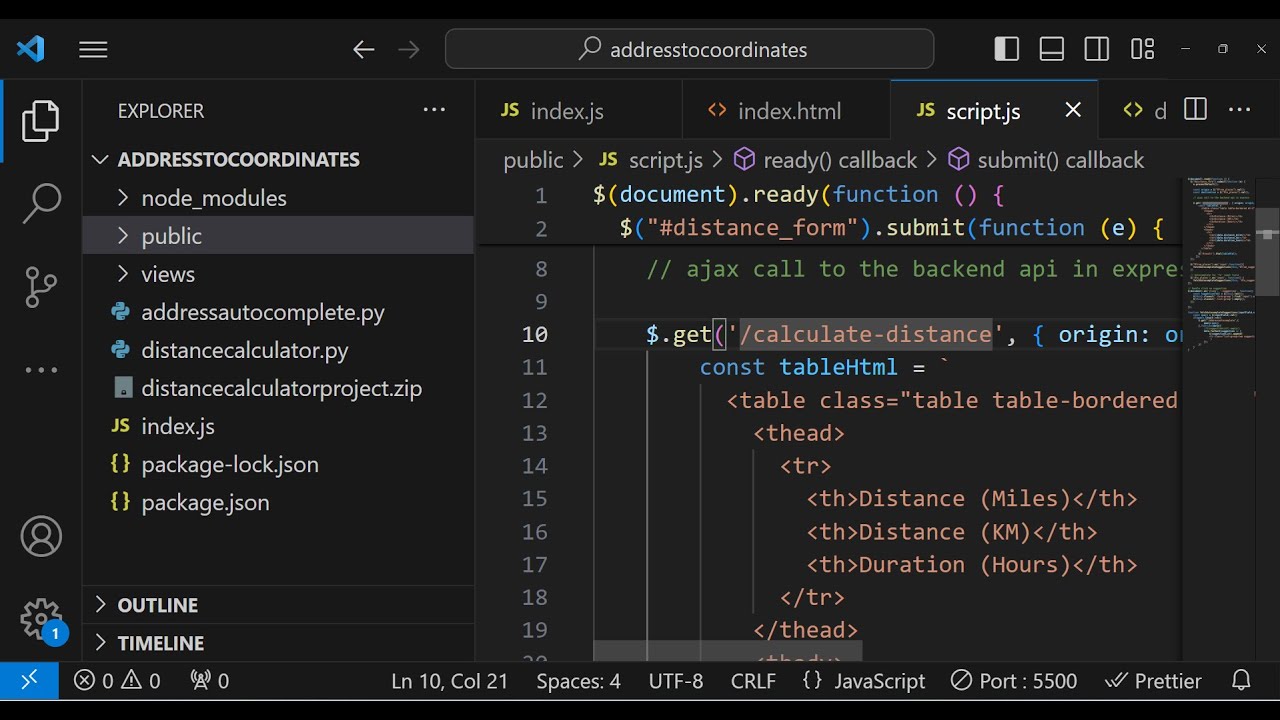Expand the TIMELINE section
This screenshot has width=1280, height=720.
tap(160, 643)
